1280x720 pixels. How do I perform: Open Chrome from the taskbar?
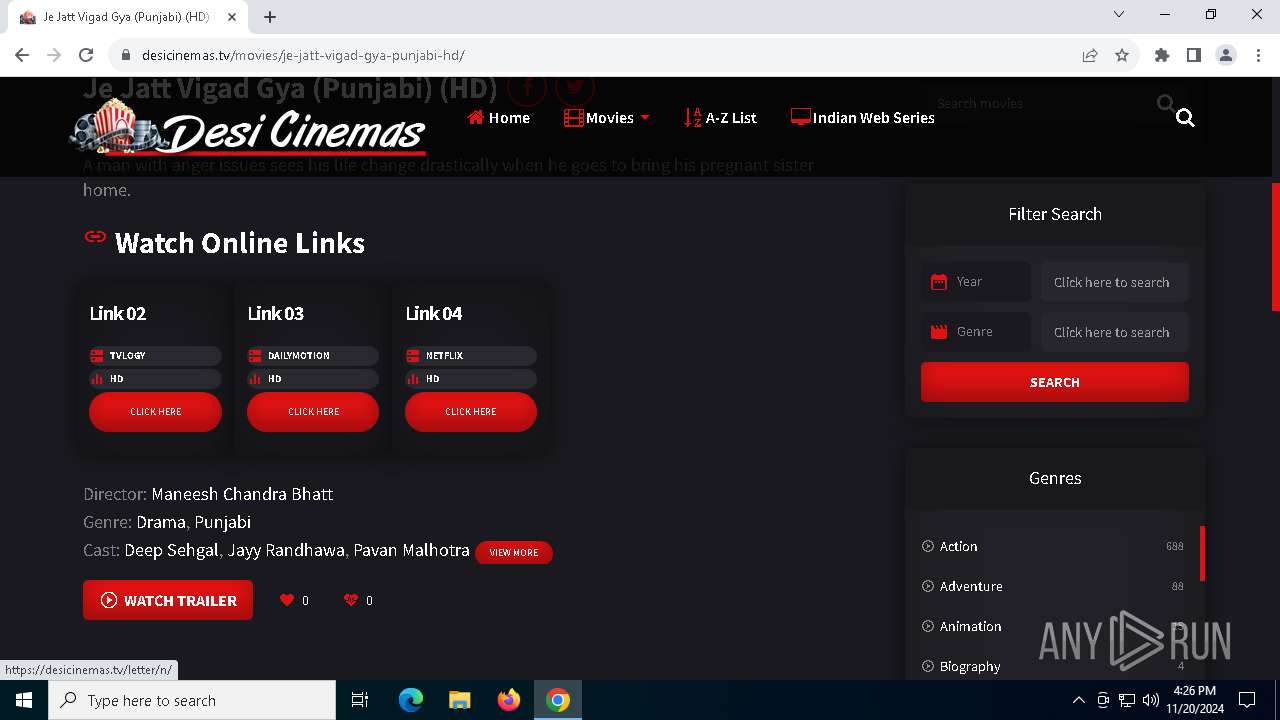coord(558,700)
